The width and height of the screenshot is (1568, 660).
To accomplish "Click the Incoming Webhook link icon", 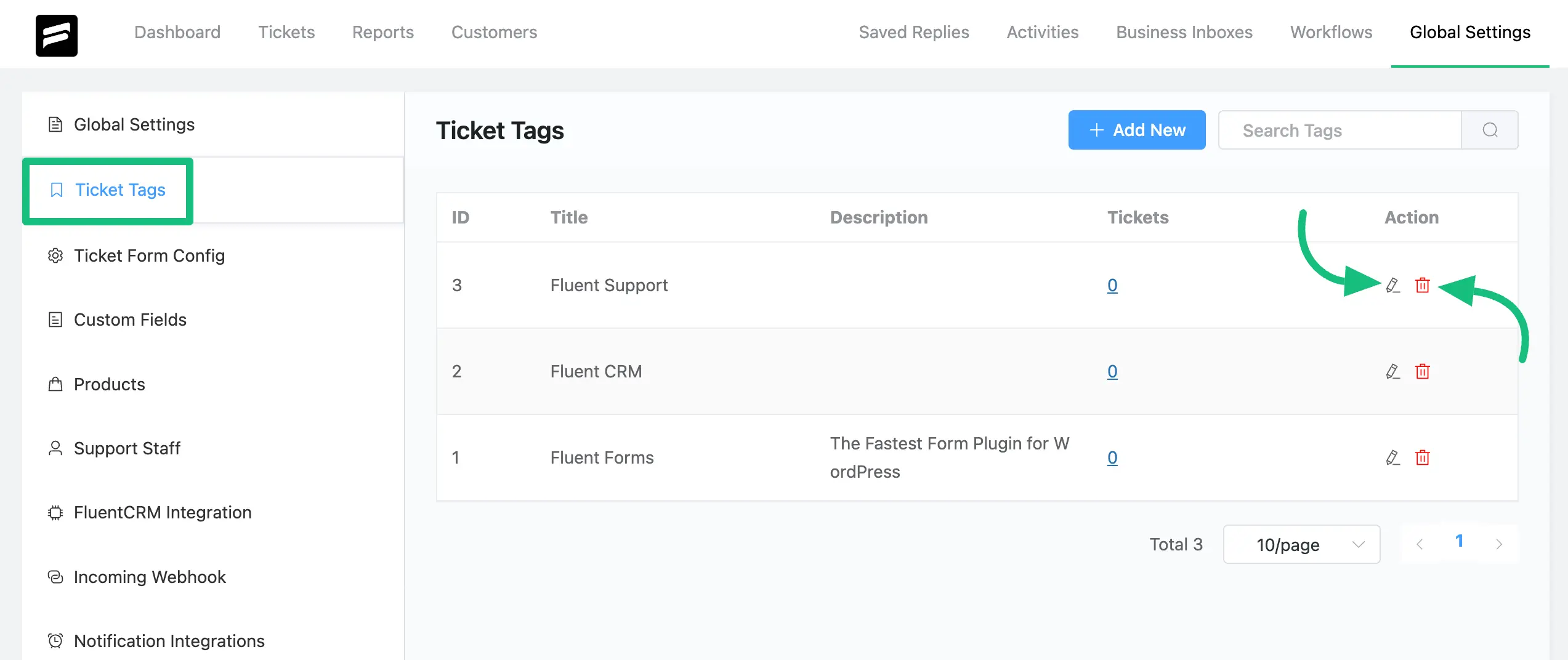I will [x=55, y=577].
